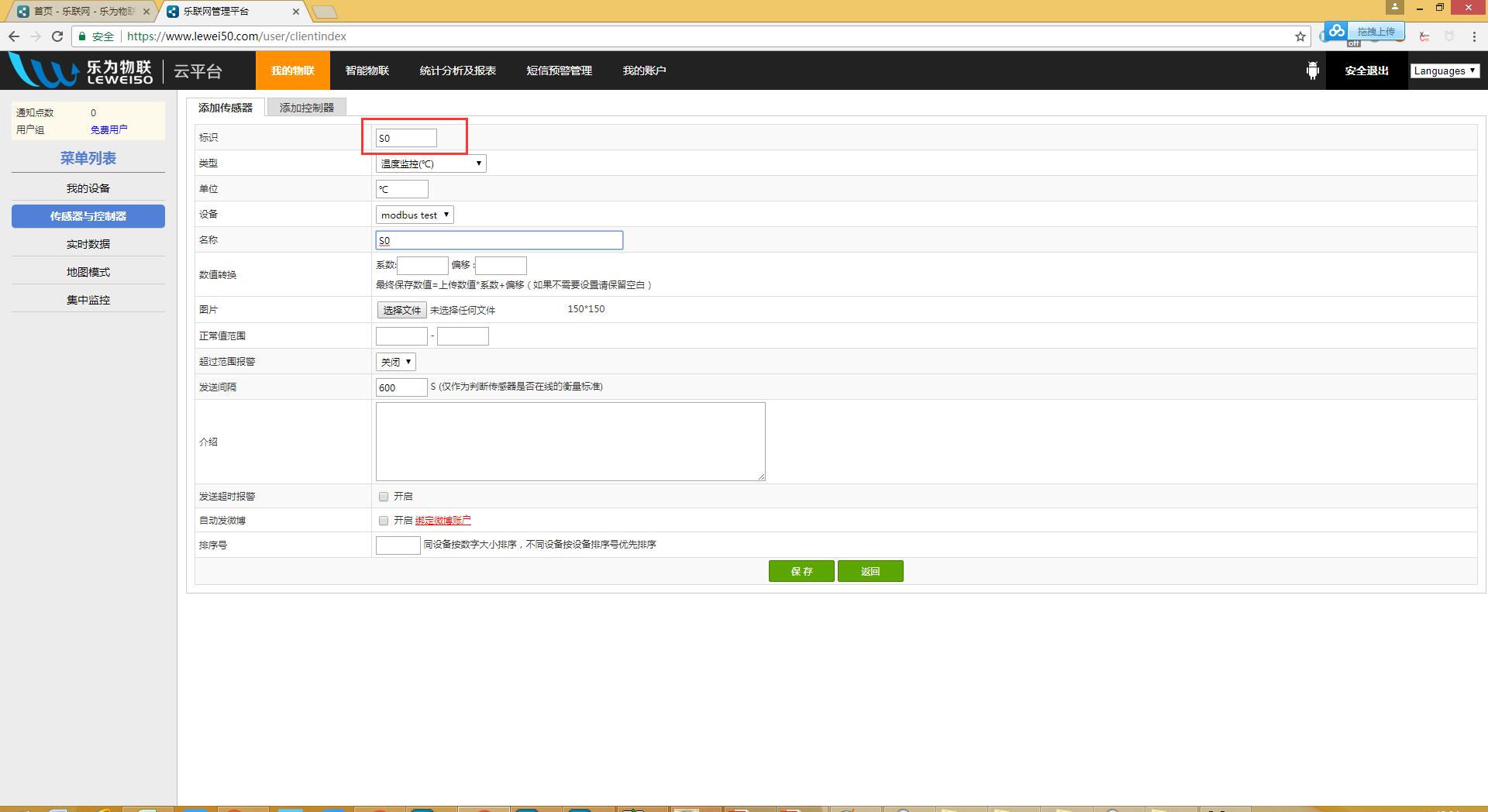Open the 设备 dropdown modbus test
This screenshot has height=812, width=1488.
tap(415, 215)
